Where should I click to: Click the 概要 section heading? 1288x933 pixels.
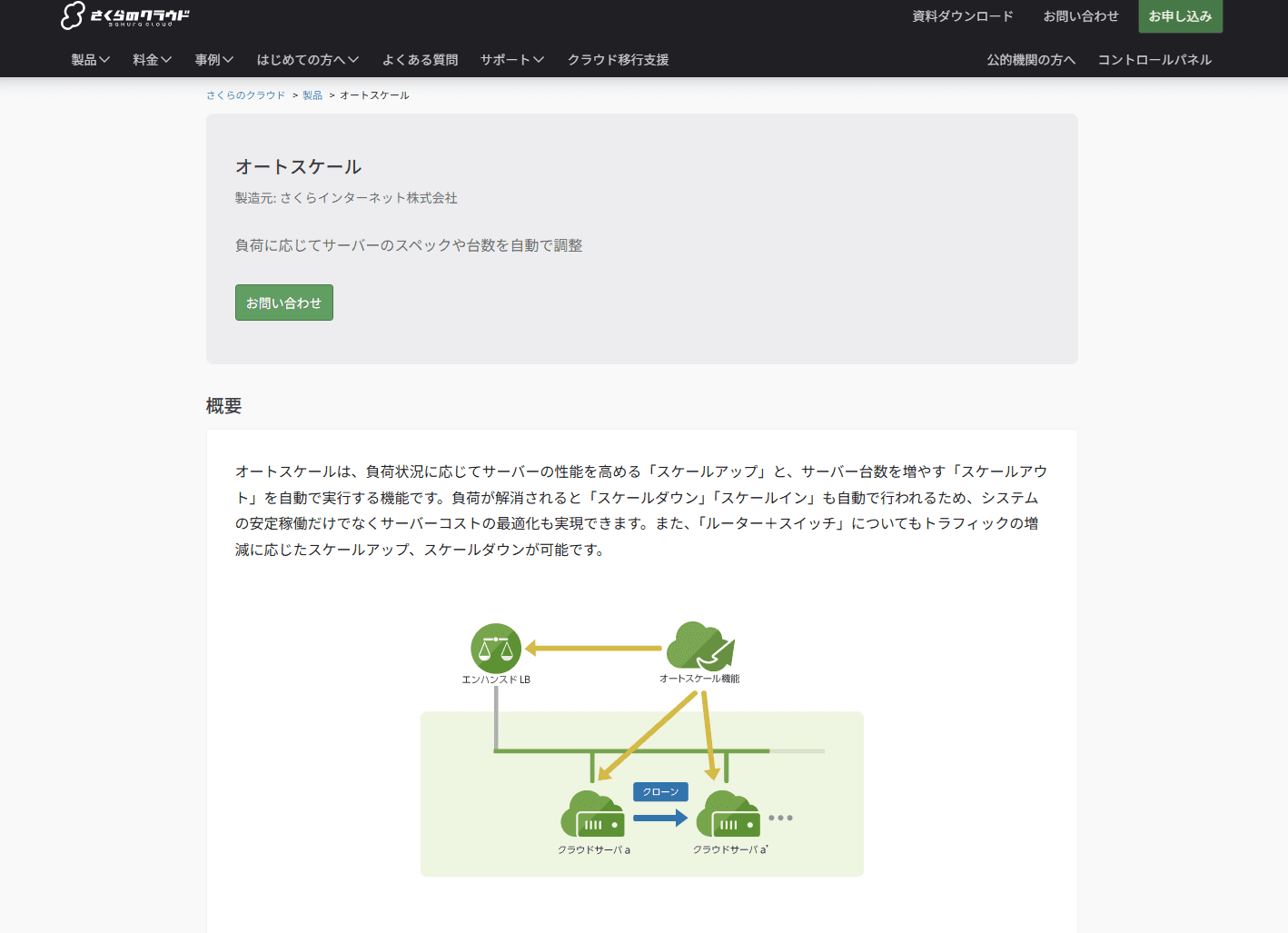tap(223, 406)
